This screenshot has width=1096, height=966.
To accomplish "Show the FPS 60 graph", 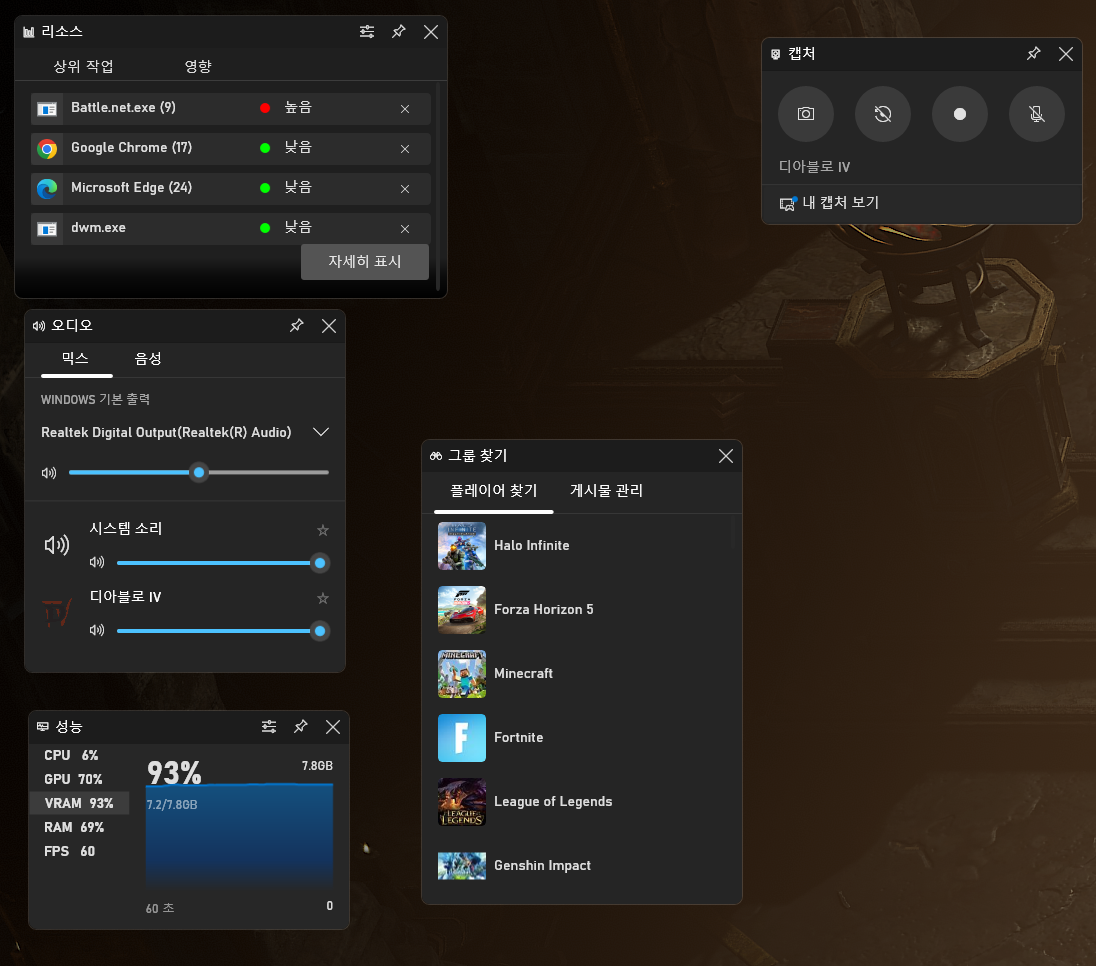I will pos(79,851).
